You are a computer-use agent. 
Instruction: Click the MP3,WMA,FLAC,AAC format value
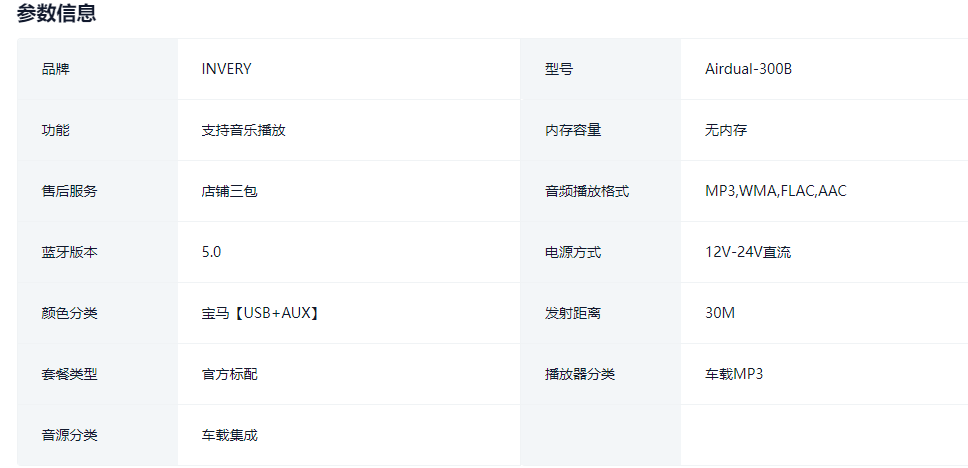tap(776, 191)
